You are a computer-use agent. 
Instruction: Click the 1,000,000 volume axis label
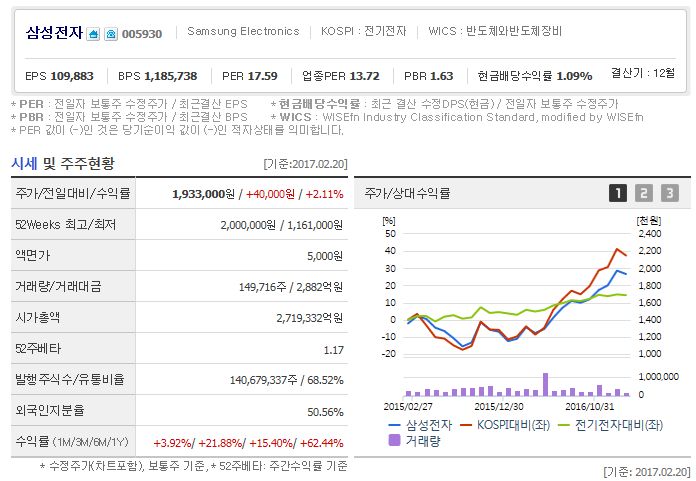[x=658, y=376]
